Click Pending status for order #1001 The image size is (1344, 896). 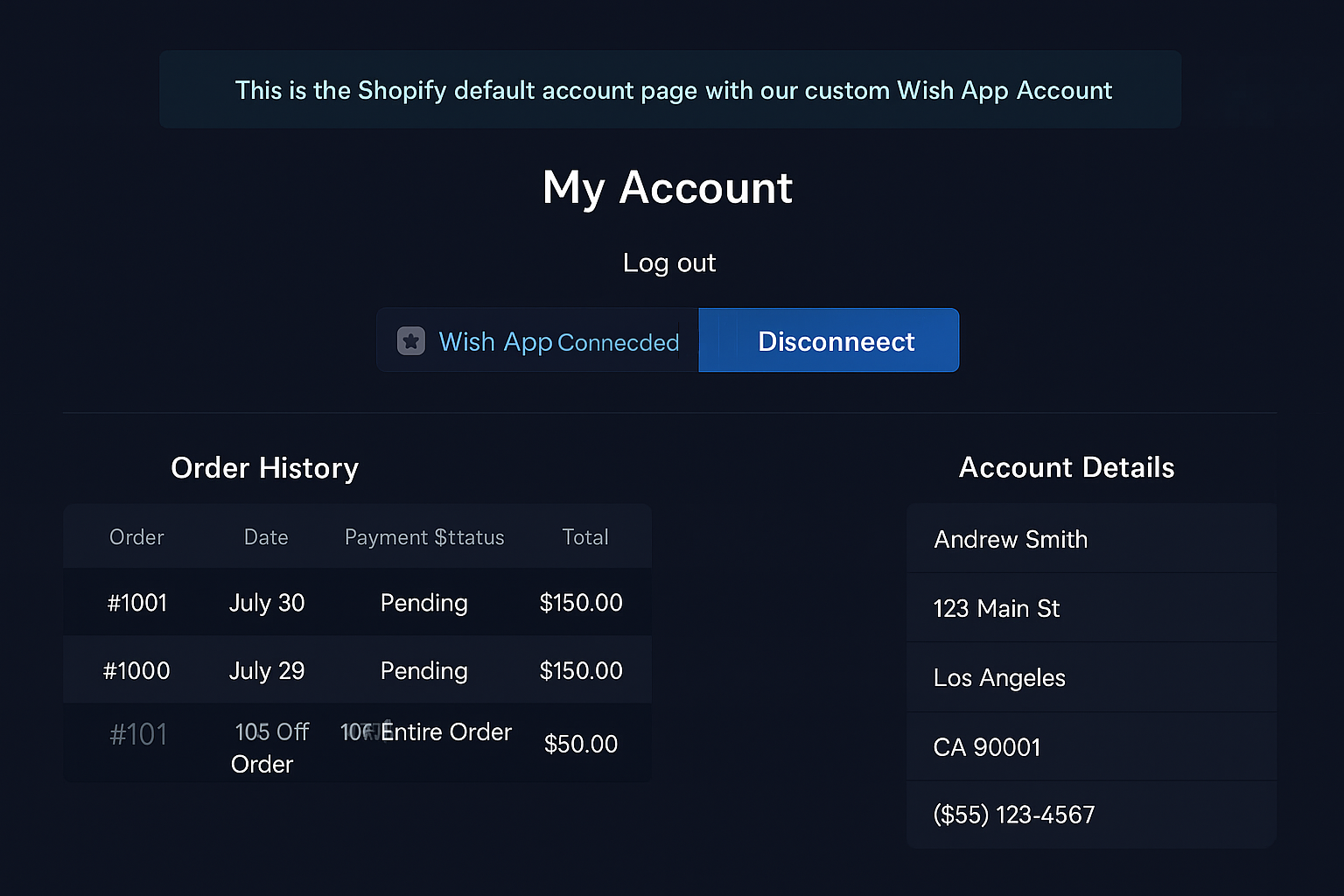(424, 603)
